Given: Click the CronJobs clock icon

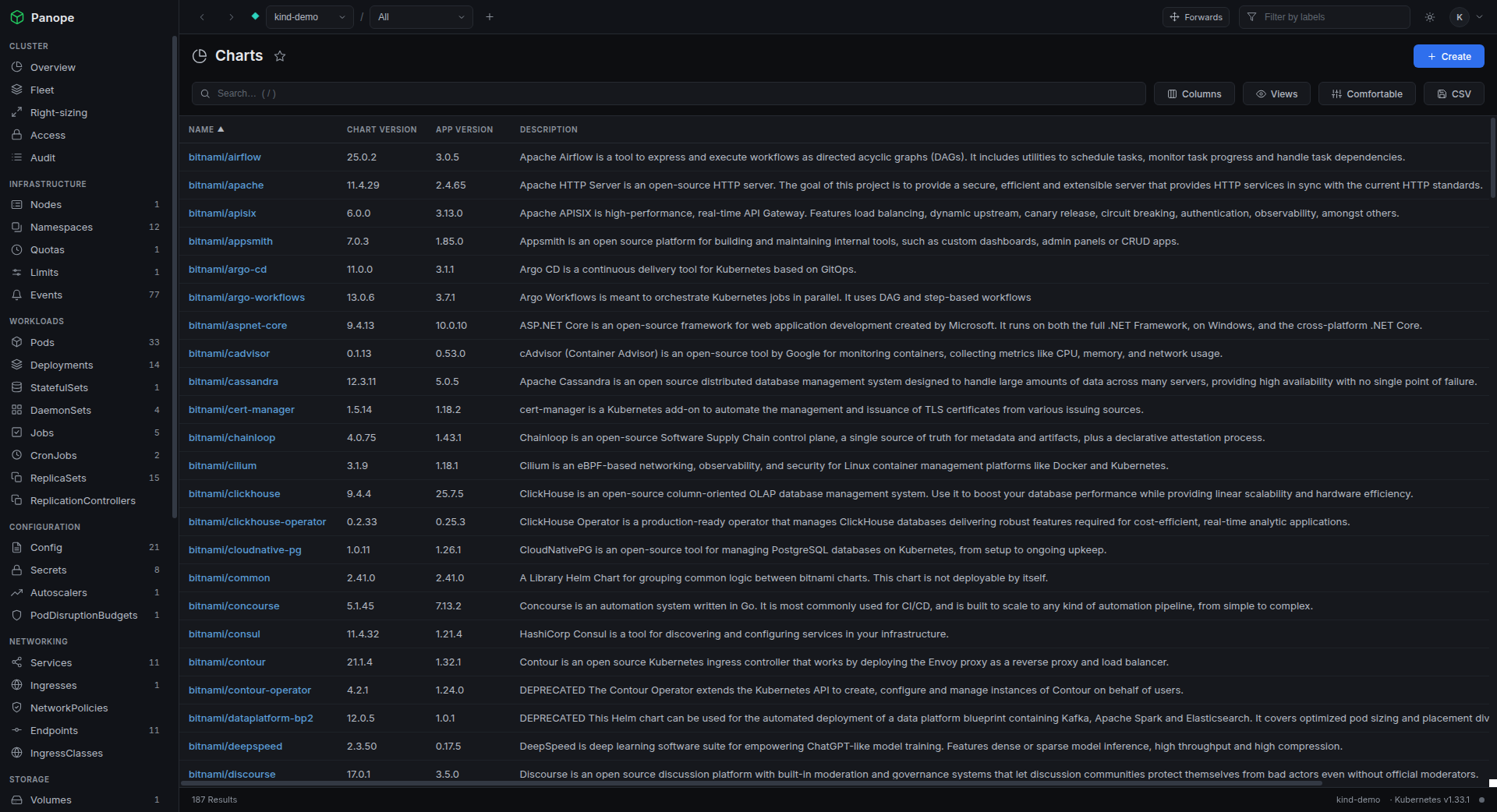Looking at the screenshot, I should click(16, 455).
